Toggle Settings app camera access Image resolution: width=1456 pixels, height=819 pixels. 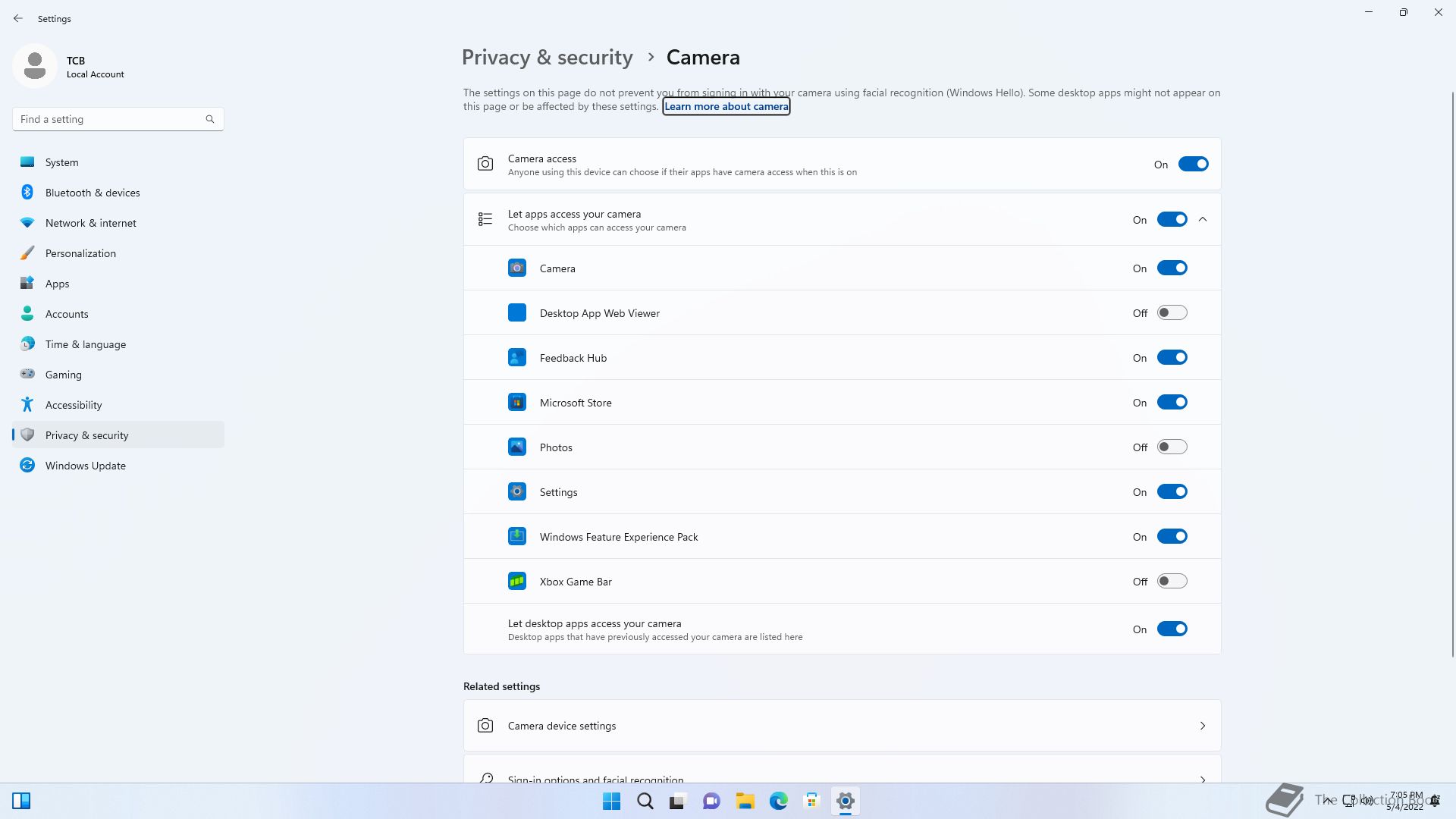pyautogui.click(x=1172, y=491)
